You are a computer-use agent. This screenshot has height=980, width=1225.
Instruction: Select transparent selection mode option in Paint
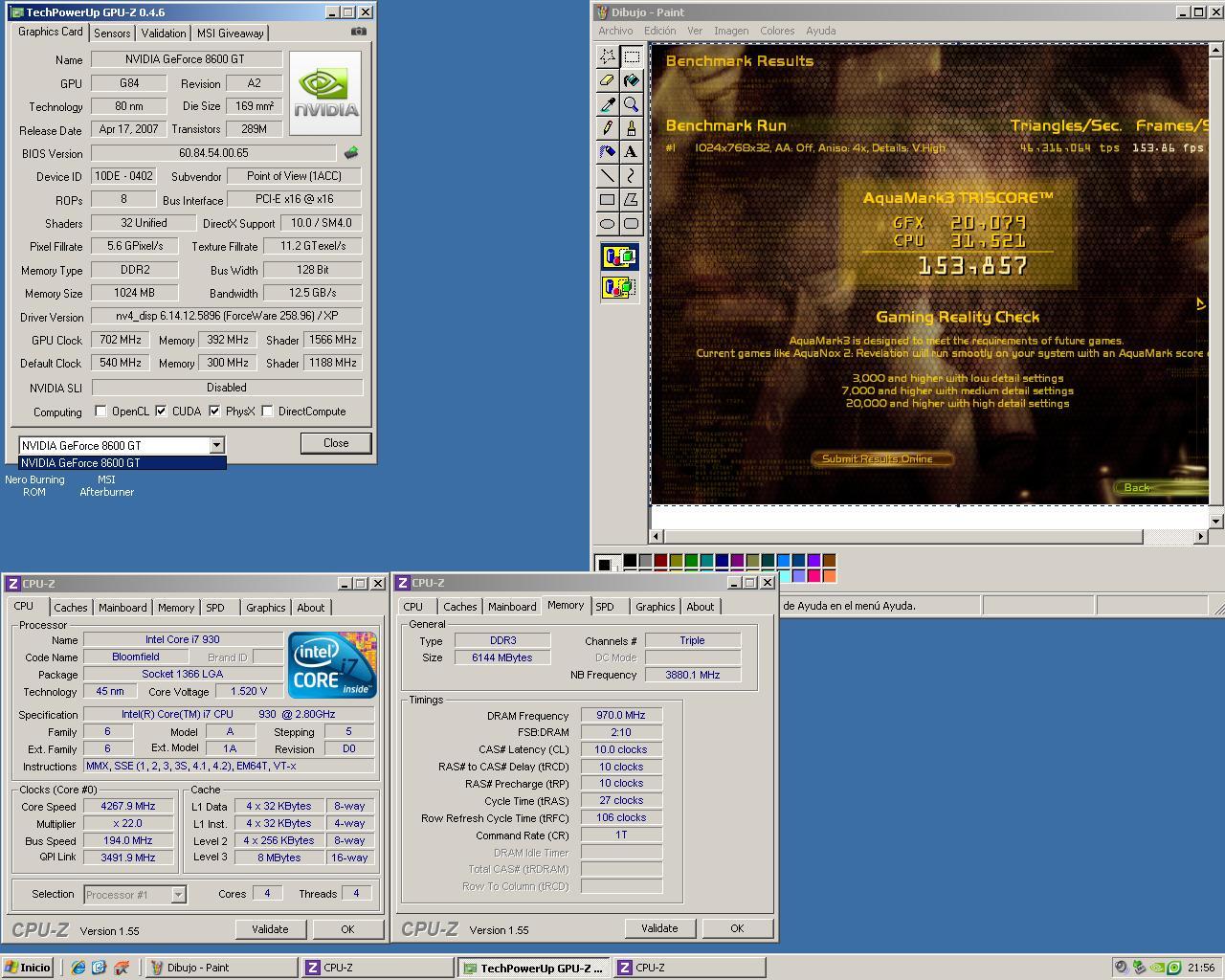pyautogui.click(x=619, y=286)
